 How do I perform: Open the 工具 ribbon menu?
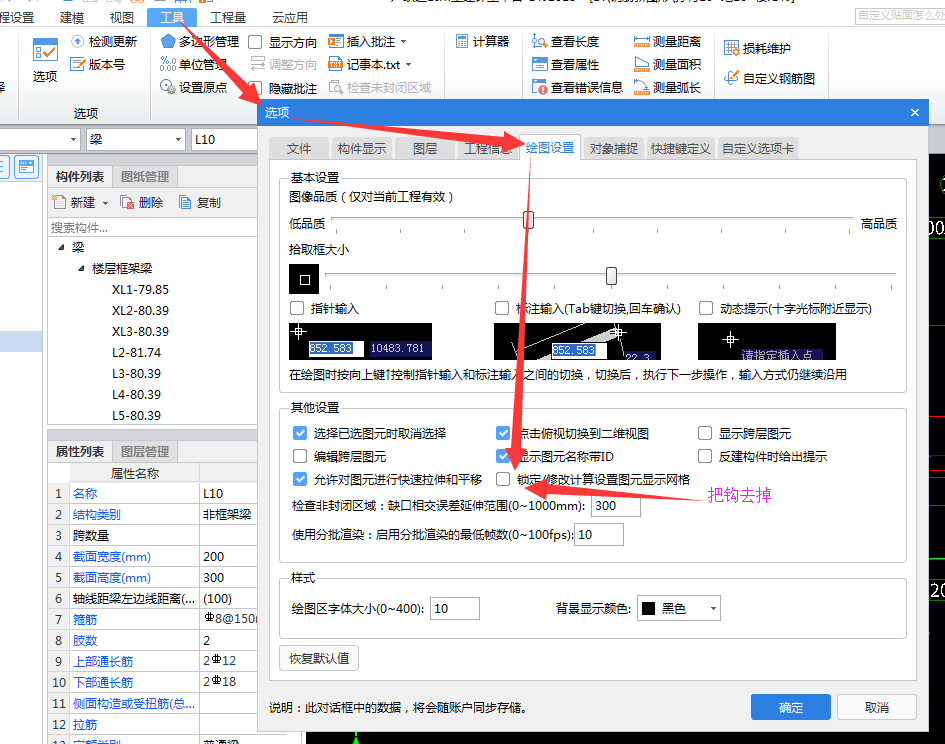click(x=172, y=15)
